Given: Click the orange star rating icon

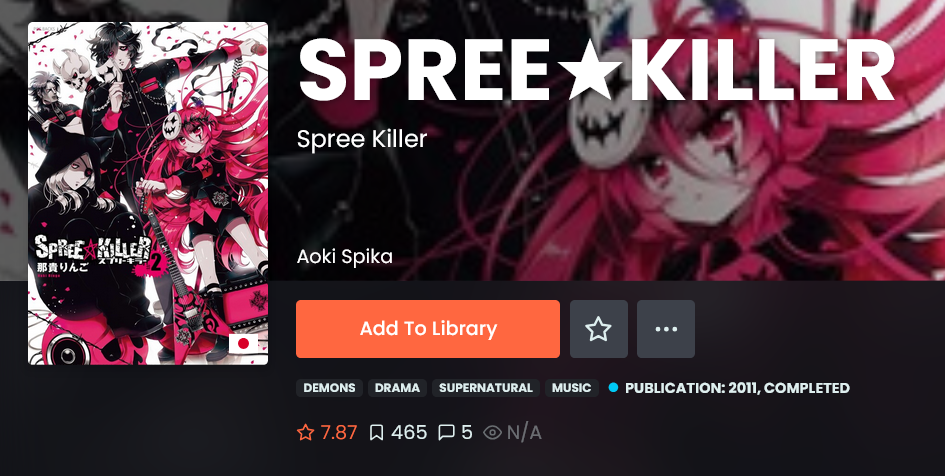Looking at the screenshot, I should pyautogui.click(x=306, y=433).
